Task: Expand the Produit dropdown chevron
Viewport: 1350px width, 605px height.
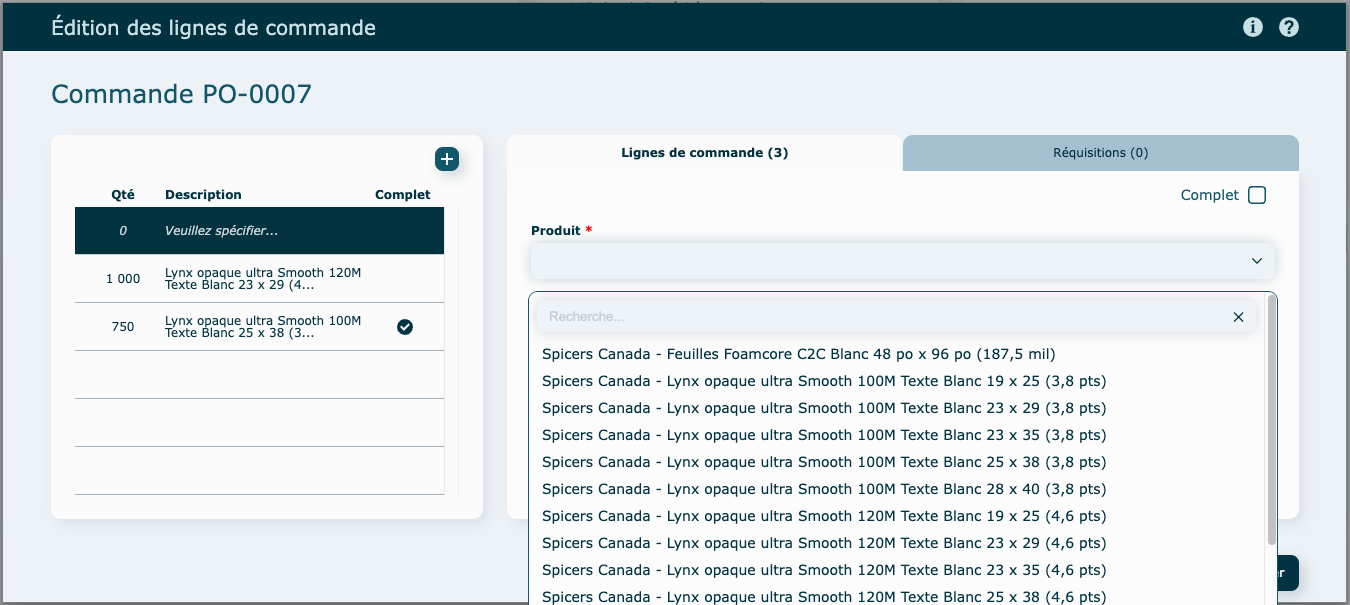Action: 1257,261
